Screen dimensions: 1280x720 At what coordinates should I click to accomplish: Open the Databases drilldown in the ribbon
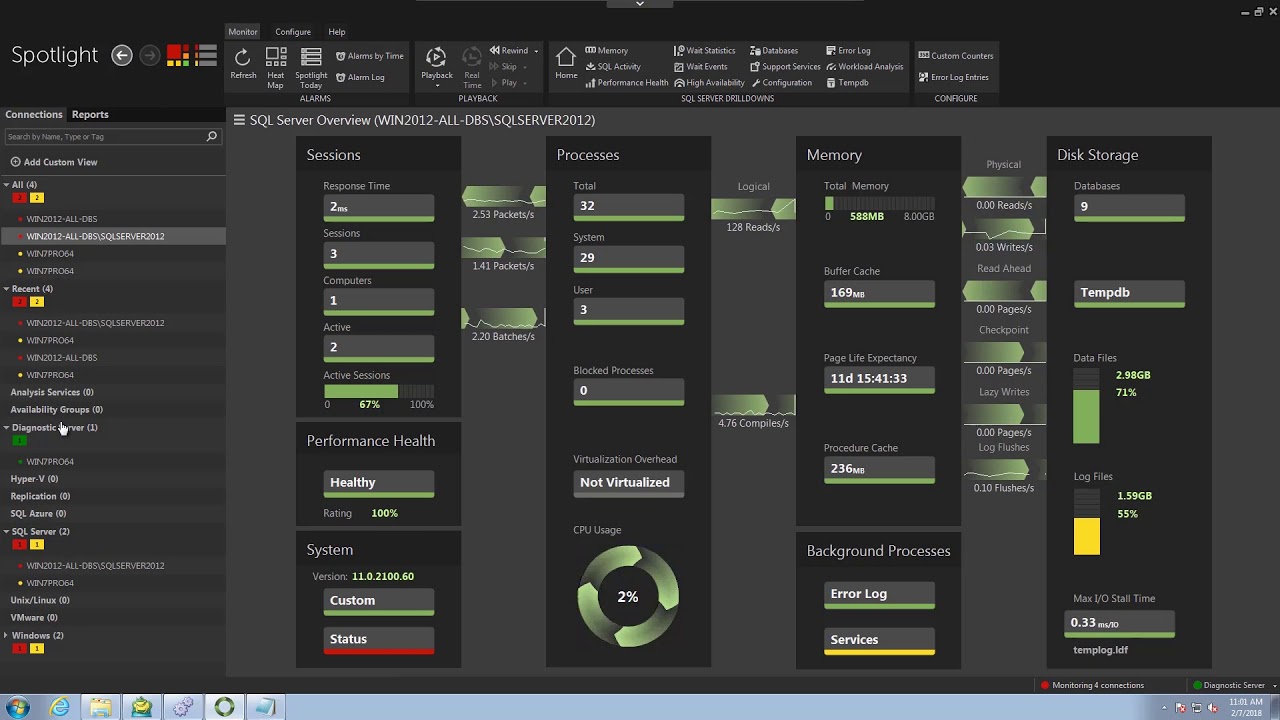(774, 51)
